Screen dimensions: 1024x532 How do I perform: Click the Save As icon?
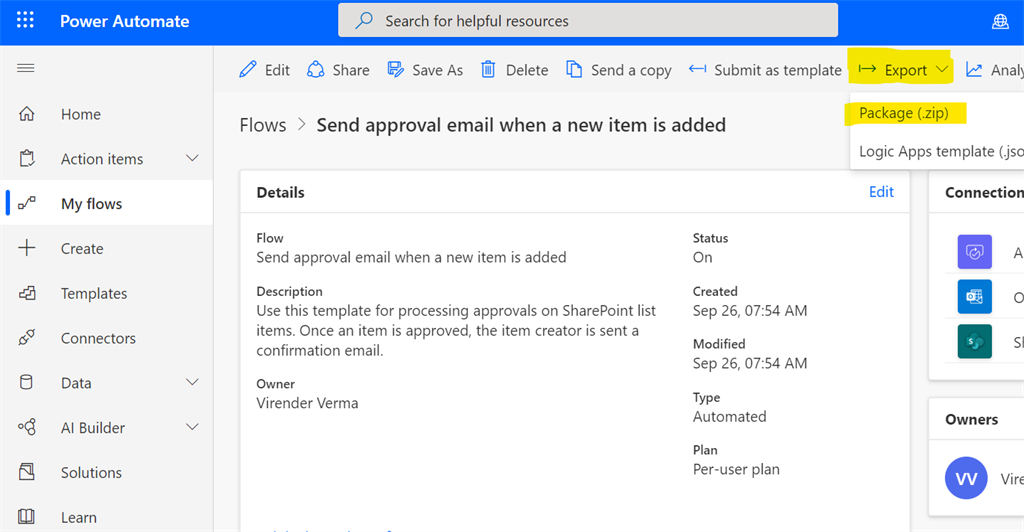396,69
